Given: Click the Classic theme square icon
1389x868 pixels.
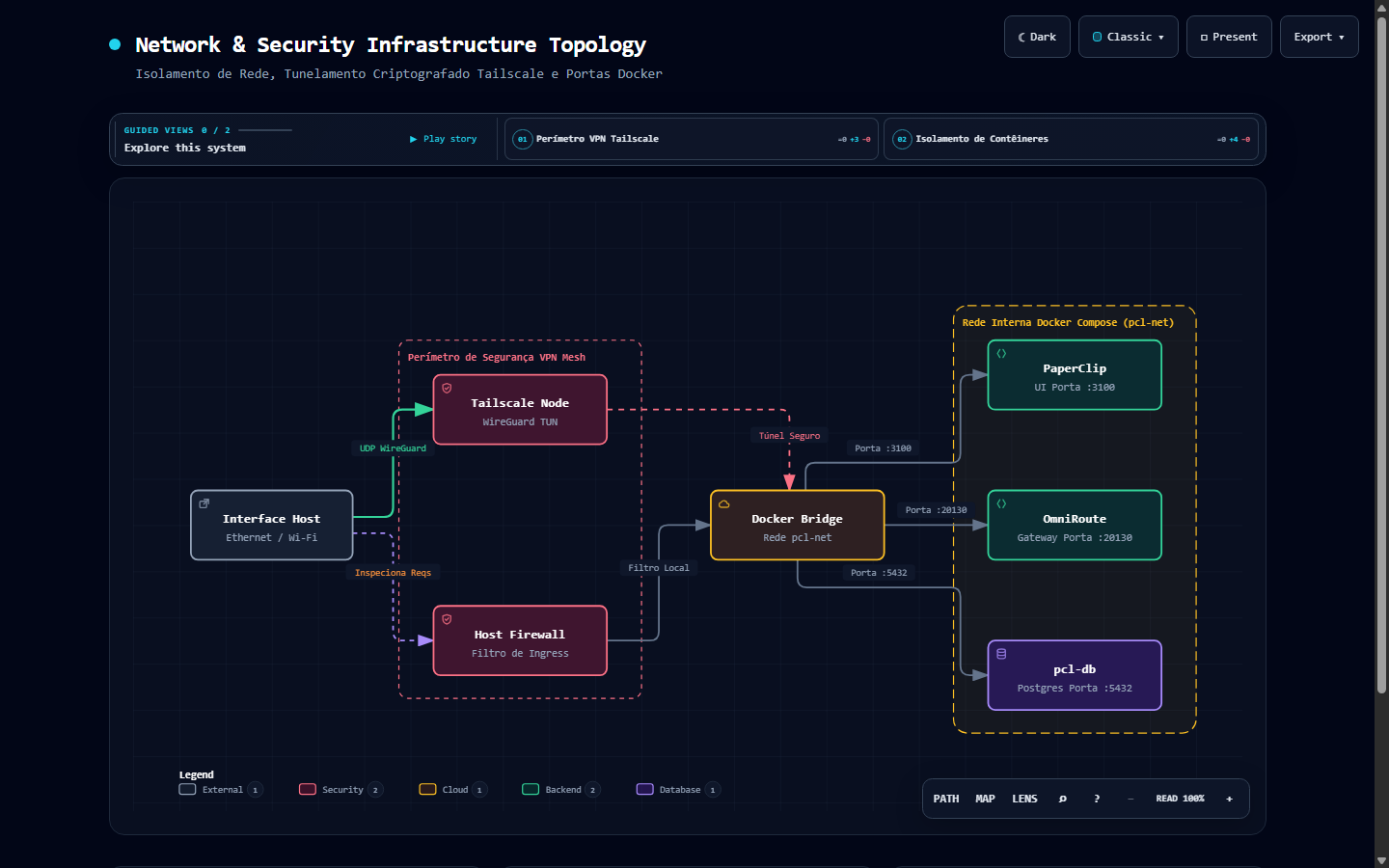Looking at the screenshot, I should click(x=1097, y=37).
